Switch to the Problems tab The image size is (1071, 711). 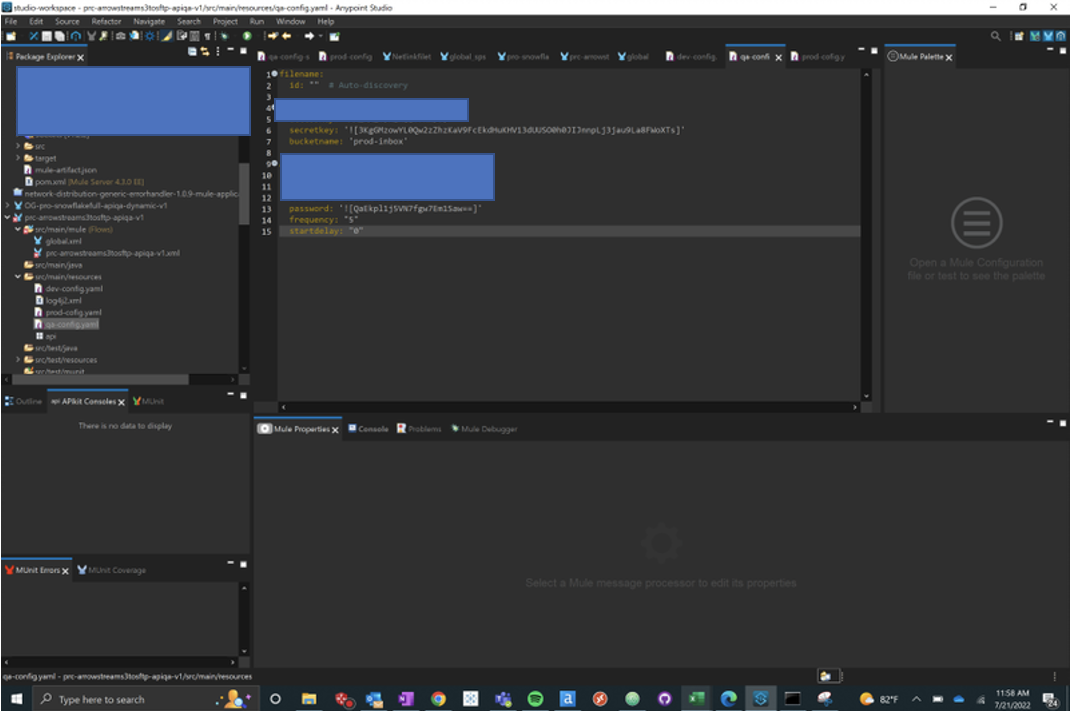coord(419,429)
